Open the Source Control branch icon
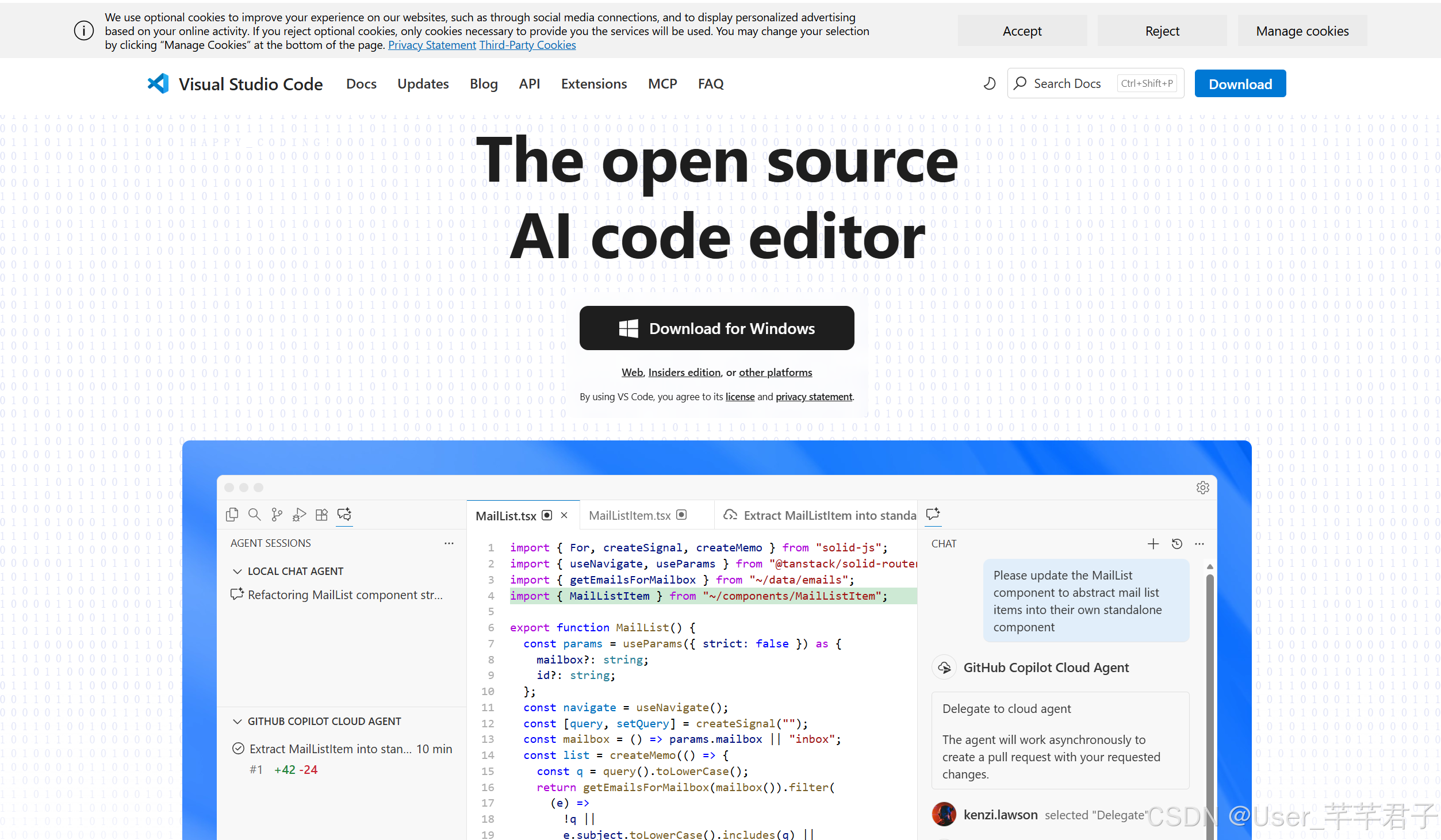 click(277, 515)
